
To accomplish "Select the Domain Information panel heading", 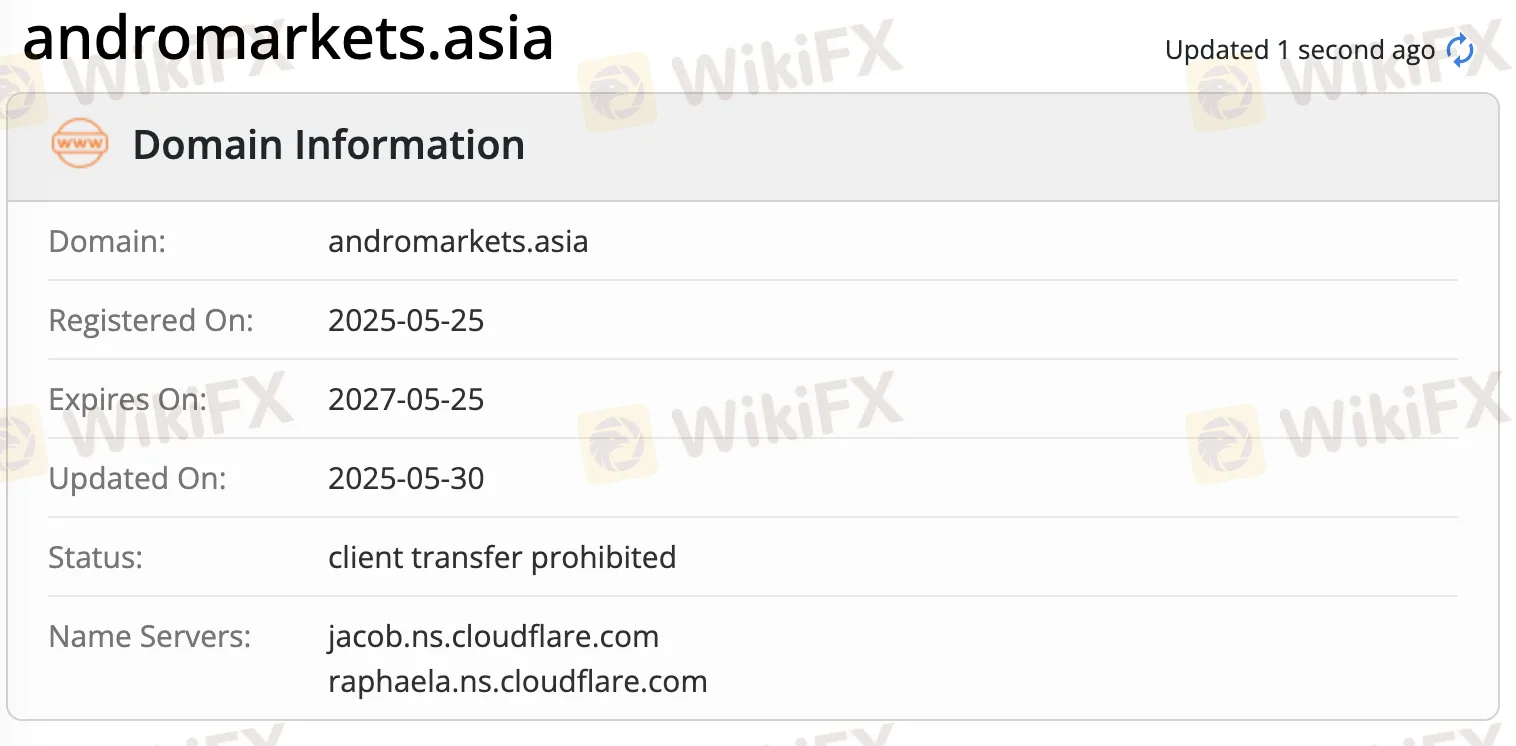I will coord(328,145).
